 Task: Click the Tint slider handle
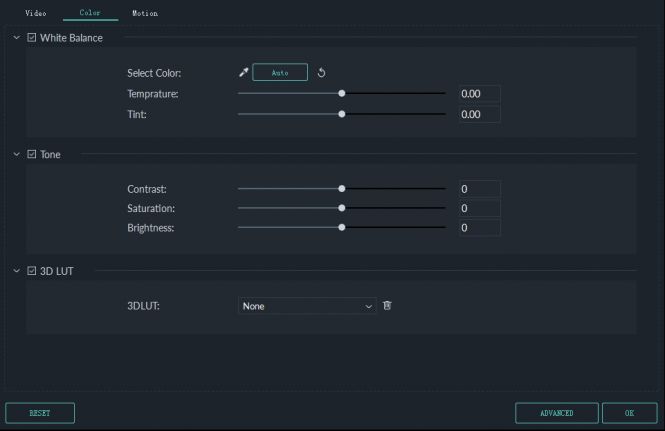click(x=342, y=114)
